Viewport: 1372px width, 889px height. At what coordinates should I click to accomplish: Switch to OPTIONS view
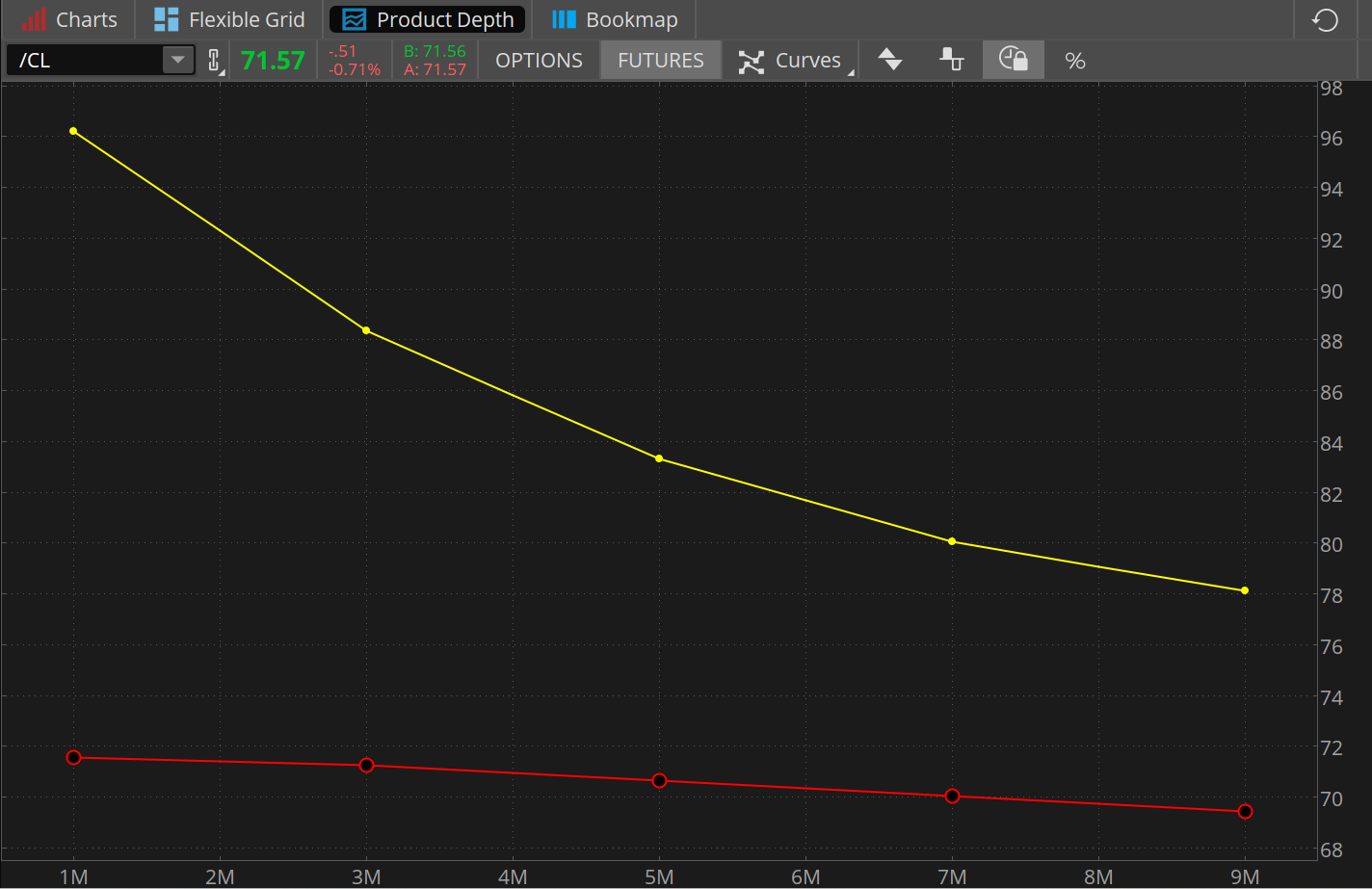[x=539, y=61]
